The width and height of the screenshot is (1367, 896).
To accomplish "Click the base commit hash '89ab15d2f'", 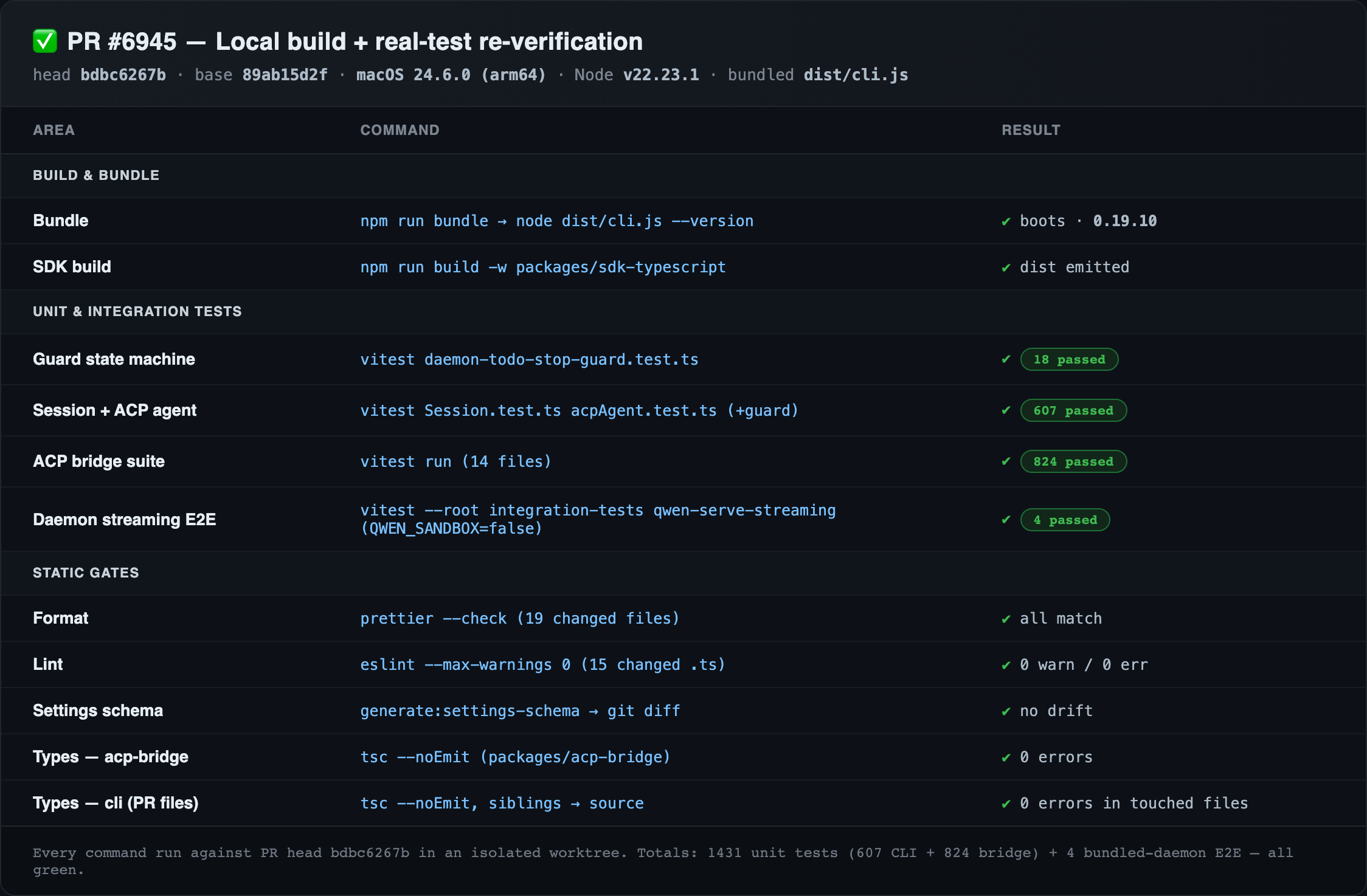I will 285,75.
